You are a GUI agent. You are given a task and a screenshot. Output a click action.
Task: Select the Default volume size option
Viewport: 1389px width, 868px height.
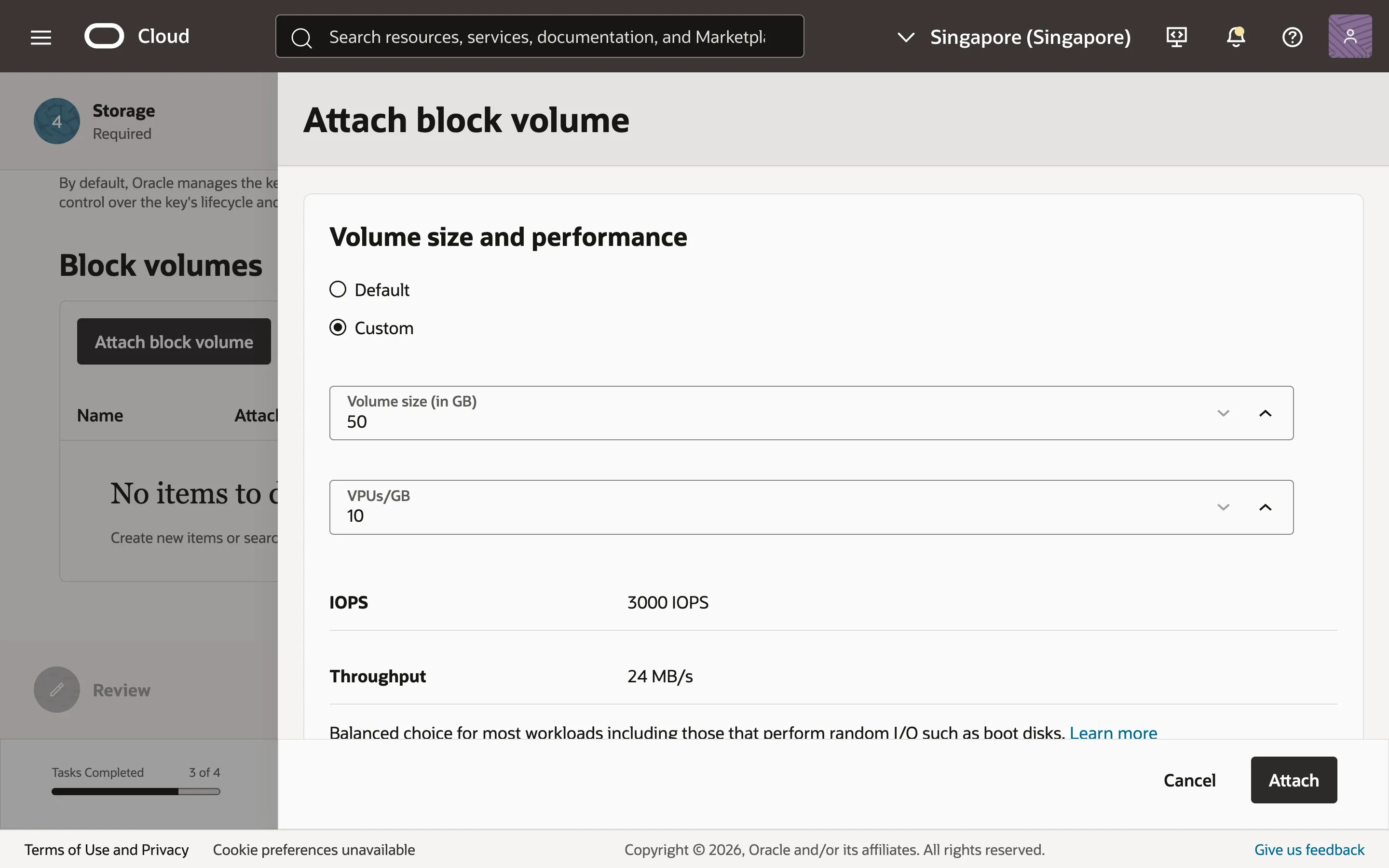[x=338, y=289]
